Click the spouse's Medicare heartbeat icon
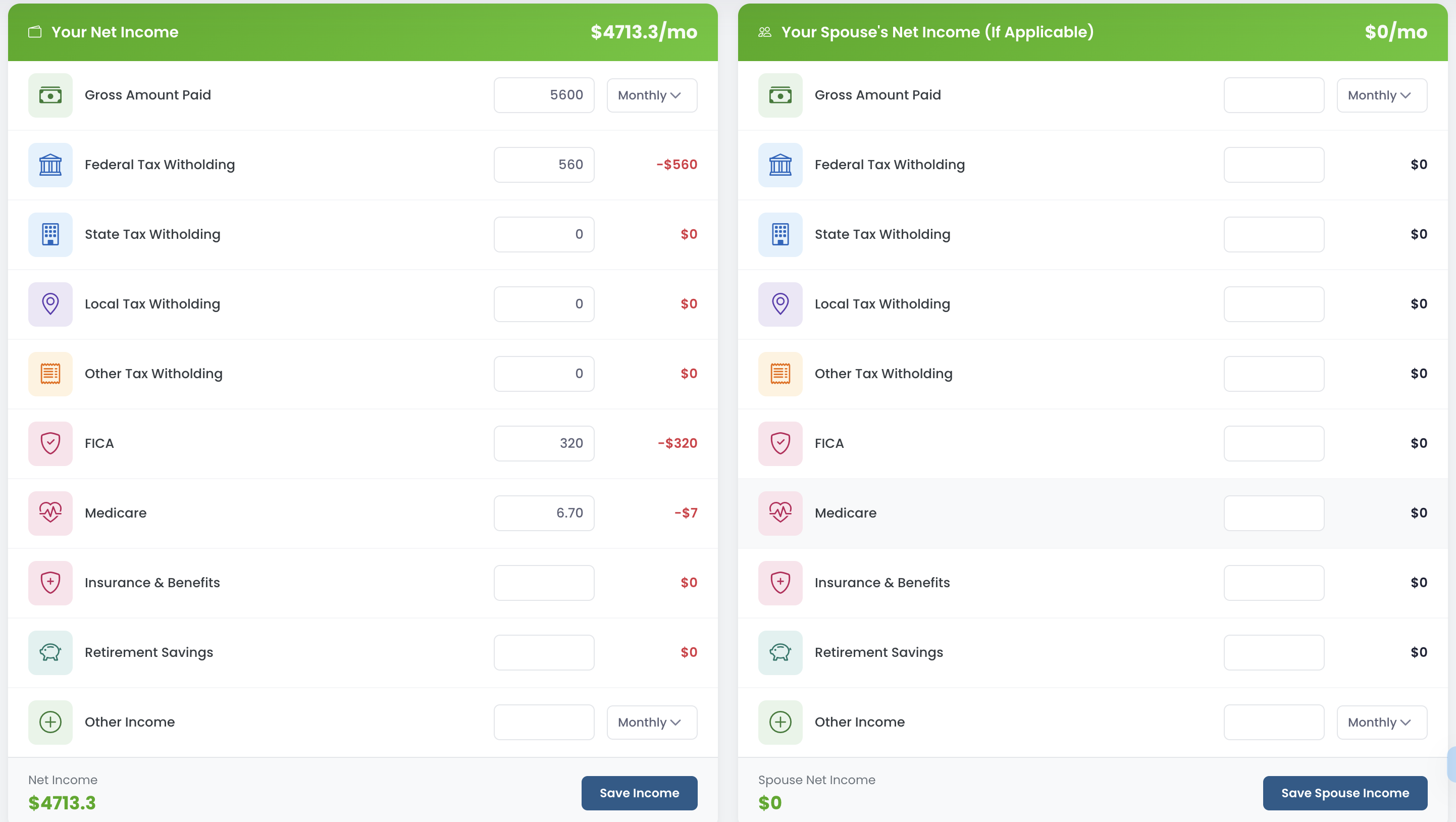The height and width of the screenshot is (822, 1456). [781, 513]
